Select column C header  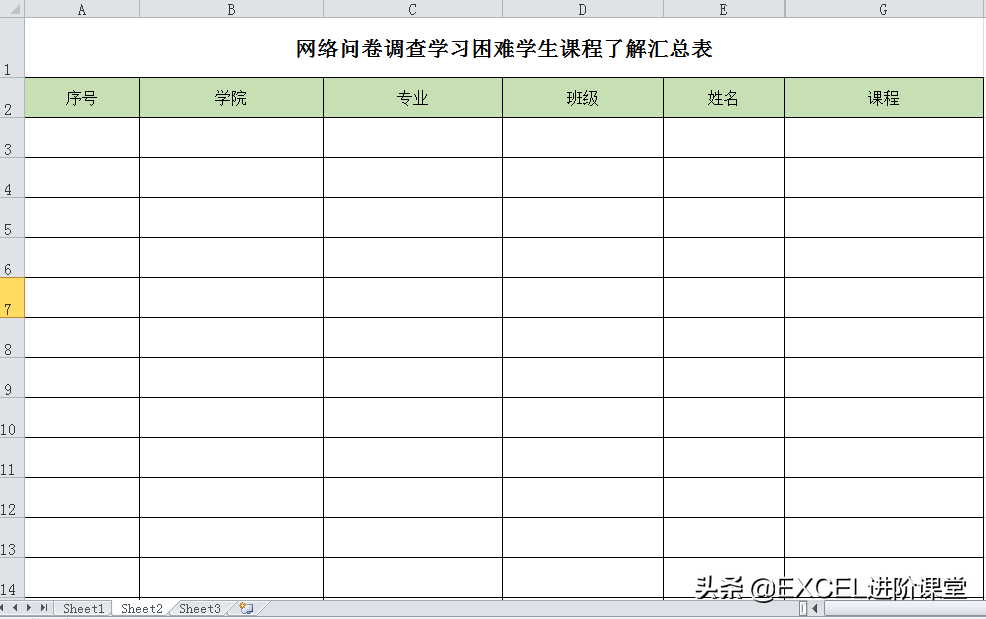[413, 9]
